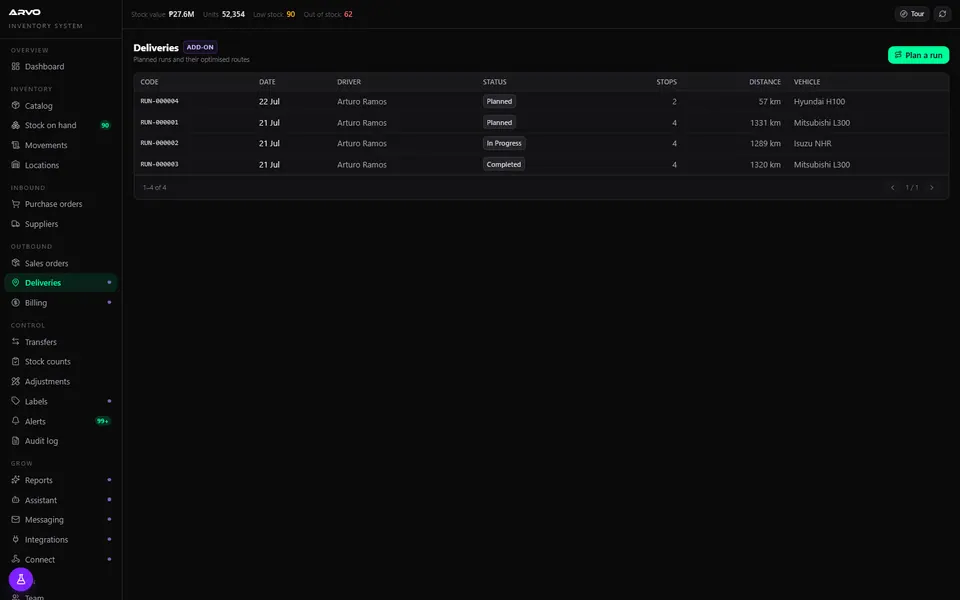This screenshot has height=600, width=960.
Task: Open the Audit log menu item
Action: point(61,440)
